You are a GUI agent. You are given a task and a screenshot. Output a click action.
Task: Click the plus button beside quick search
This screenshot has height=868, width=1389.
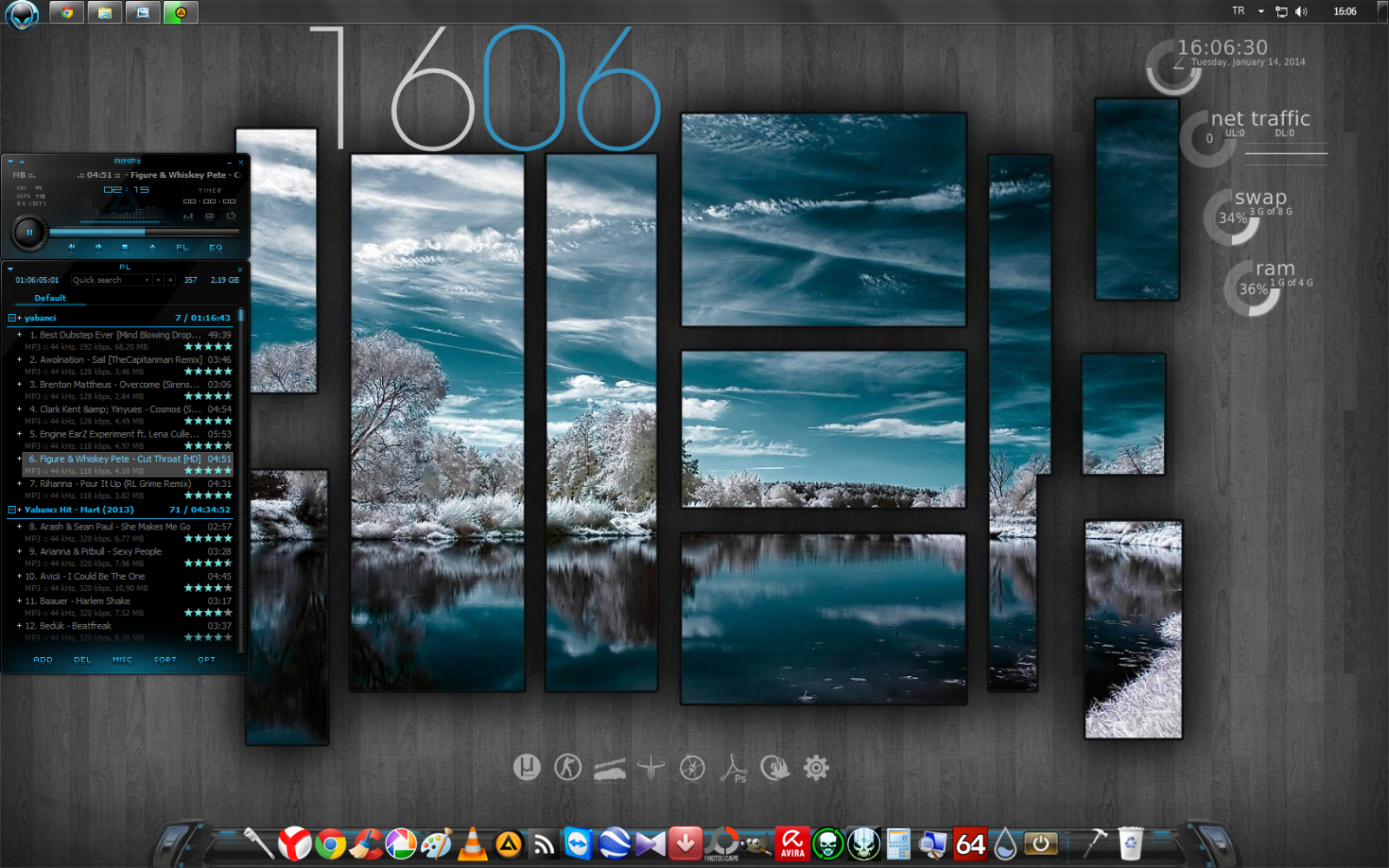(x=158, y=280)
